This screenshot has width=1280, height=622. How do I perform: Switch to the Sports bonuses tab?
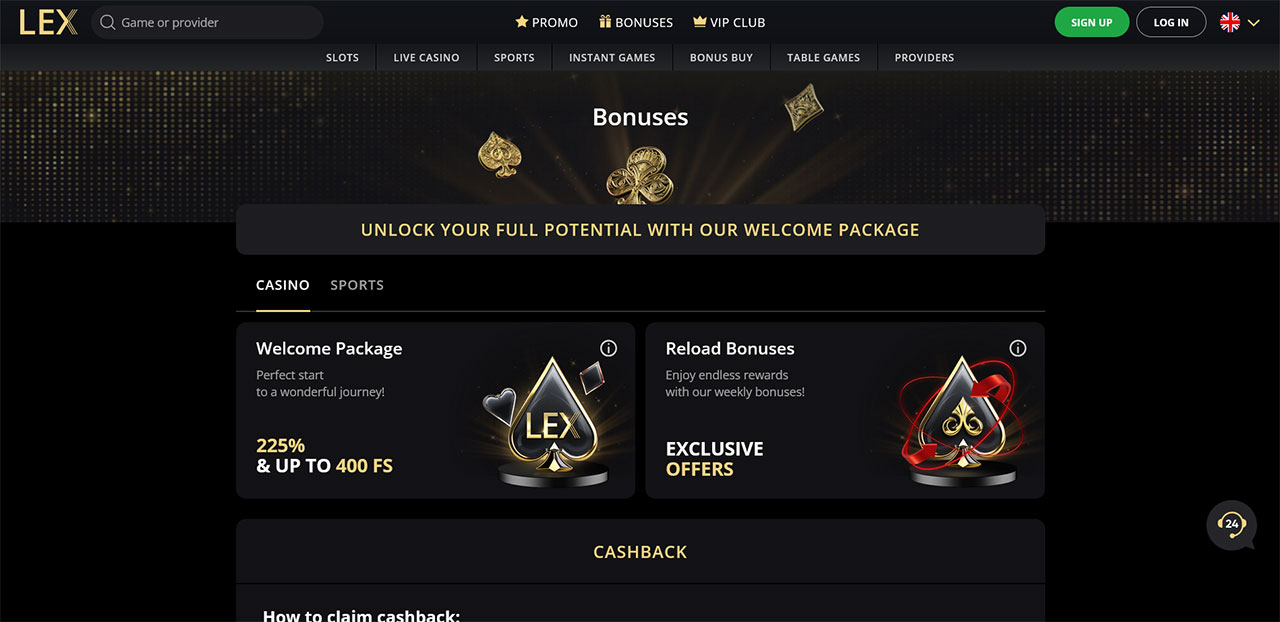tap(357, 285)
